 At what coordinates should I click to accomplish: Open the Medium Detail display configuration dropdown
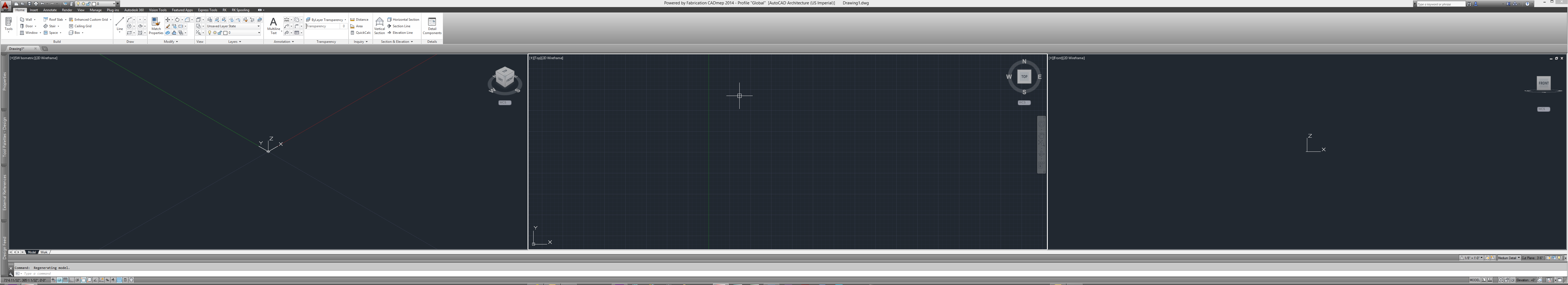click(x=1509, y=258)
